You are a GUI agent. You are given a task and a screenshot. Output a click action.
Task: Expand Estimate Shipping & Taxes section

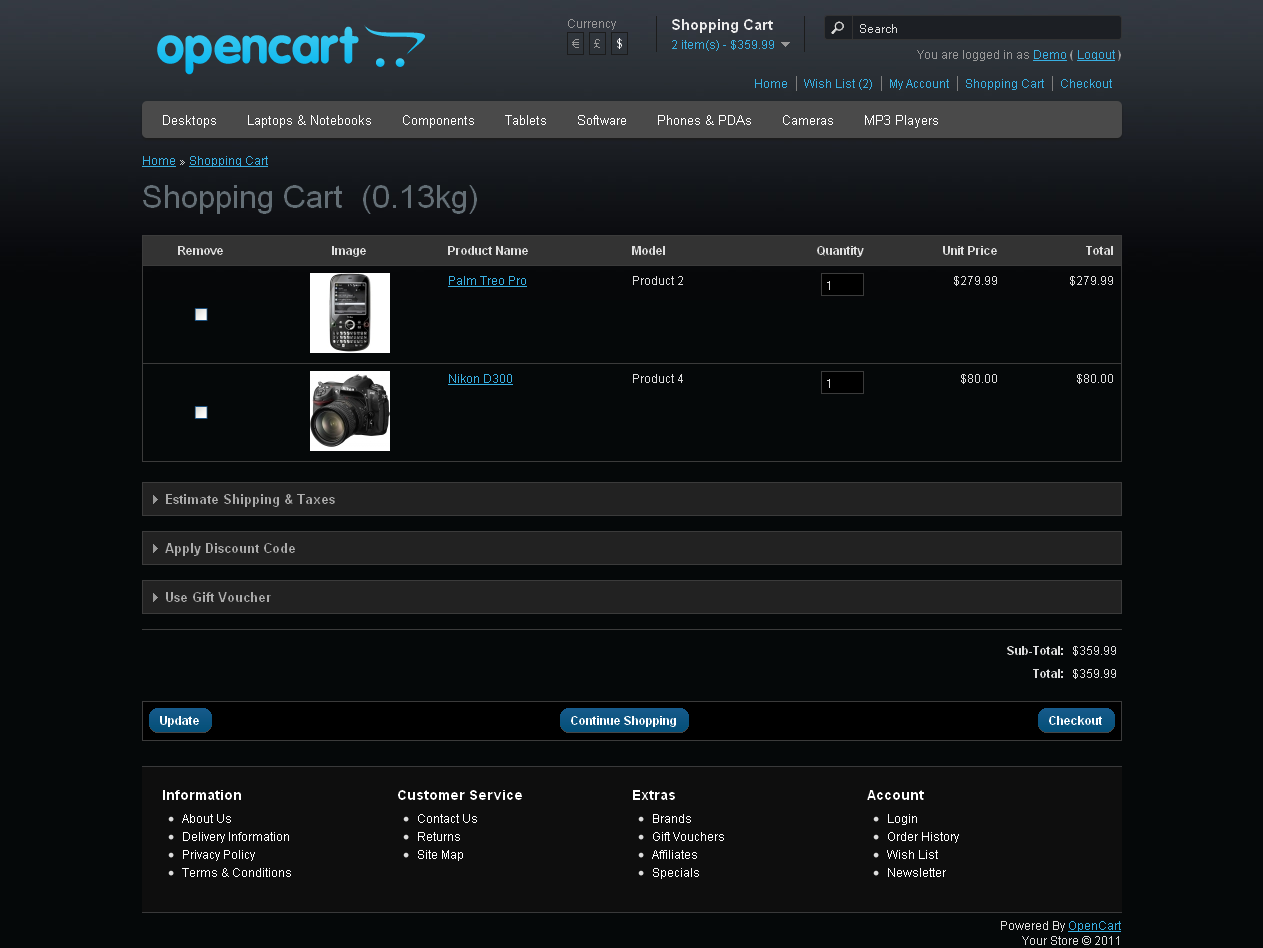tap(249, 499)
